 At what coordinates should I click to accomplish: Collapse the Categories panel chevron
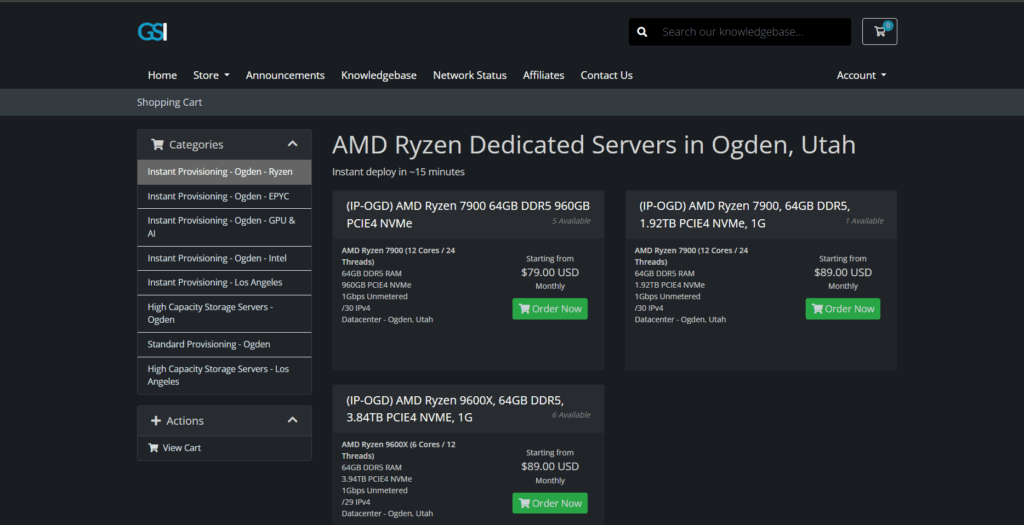click(293, 144)
